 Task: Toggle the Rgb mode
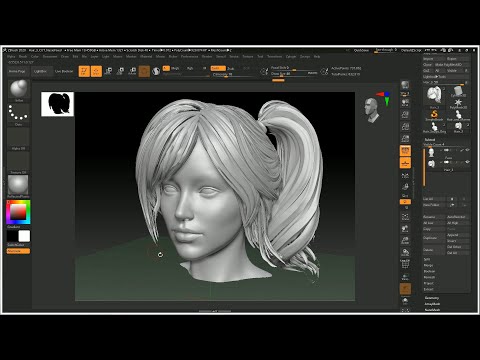click(x=190, y=68)
